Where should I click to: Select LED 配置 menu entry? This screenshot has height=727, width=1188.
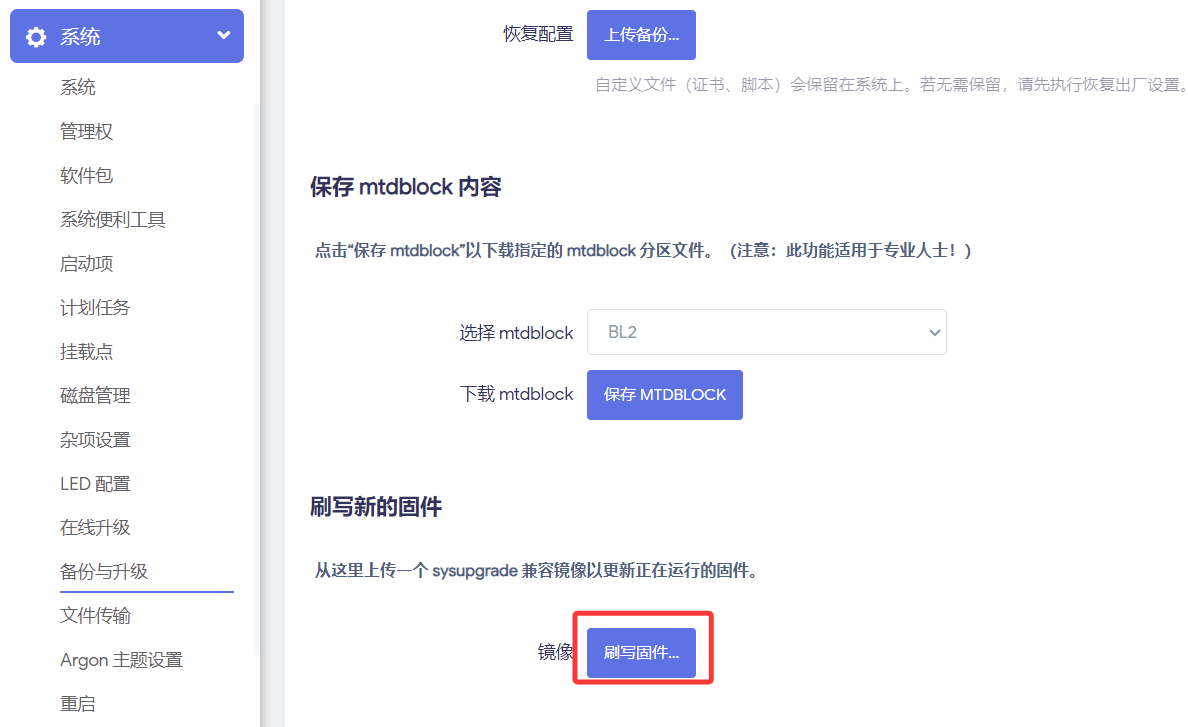click(x=95, y=484)
